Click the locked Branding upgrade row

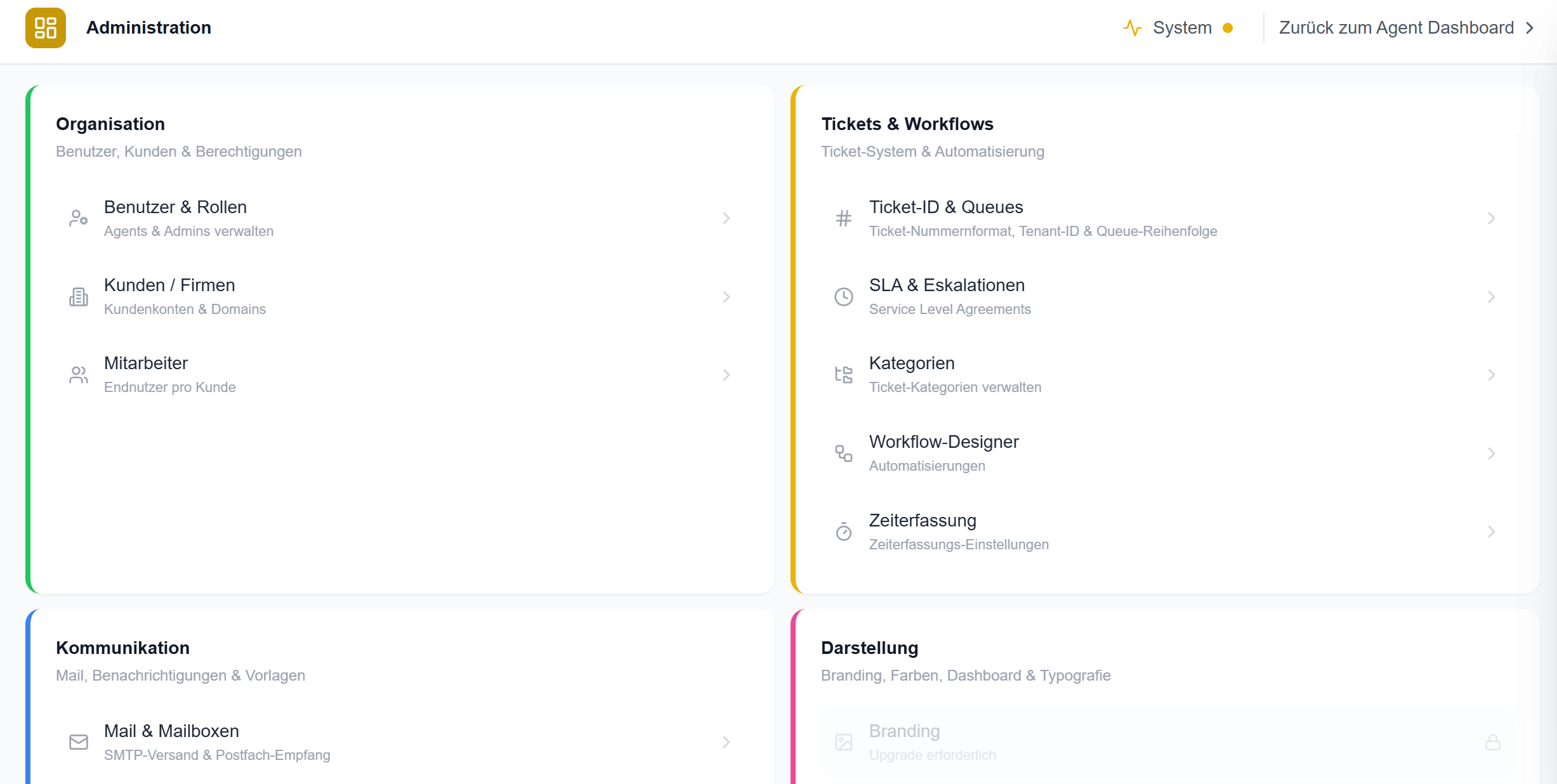coord(1142,742)
